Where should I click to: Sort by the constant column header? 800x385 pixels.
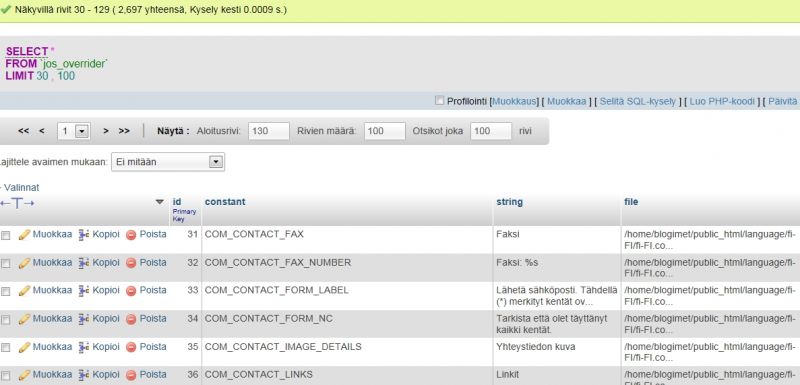click(x=225, y=202)
